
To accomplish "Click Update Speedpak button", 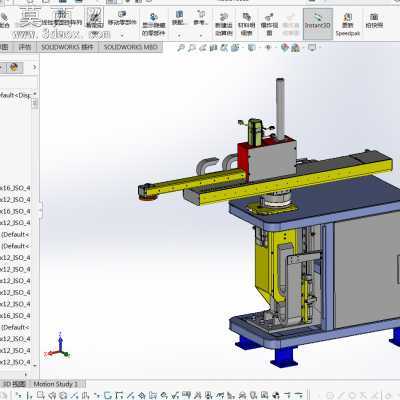I will 348,24.
